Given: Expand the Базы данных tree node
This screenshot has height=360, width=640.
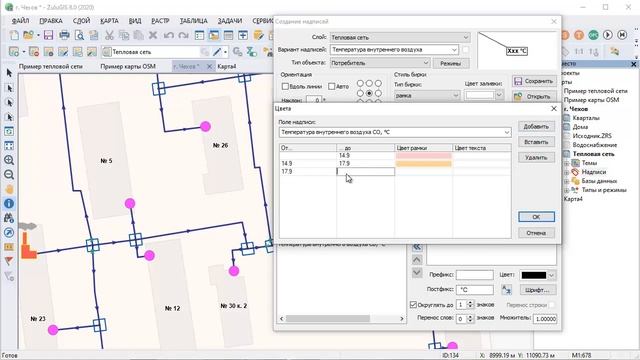Looking at the screenshot, I should point(567,181).
